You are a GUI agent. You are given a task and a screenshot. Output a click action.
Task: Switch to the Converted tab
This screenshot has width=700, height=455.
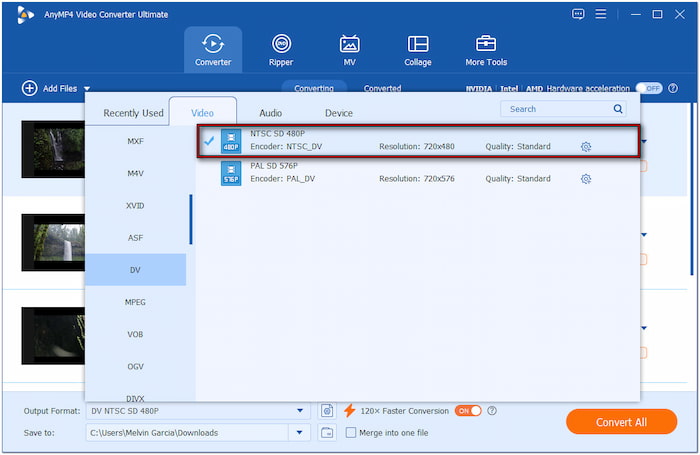tap(382, 88)
